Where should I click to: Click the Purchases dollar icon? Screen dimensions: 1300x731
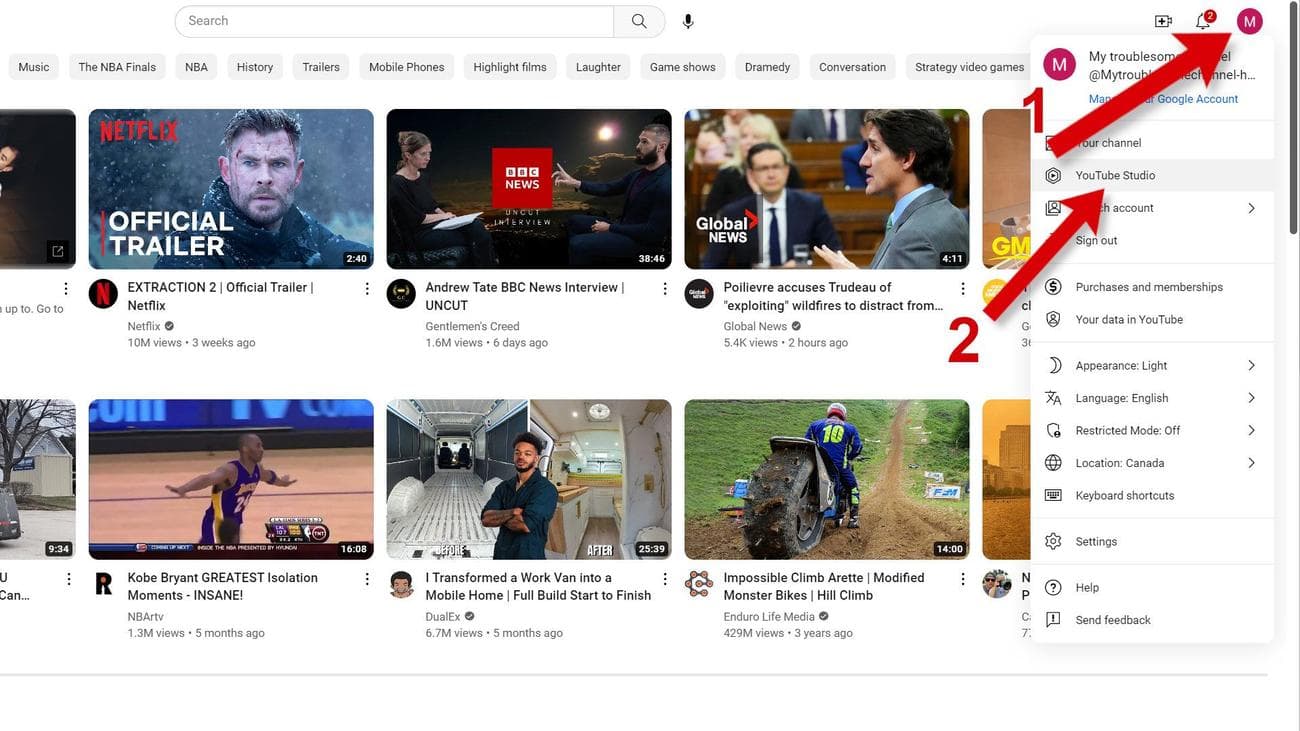1053,287
